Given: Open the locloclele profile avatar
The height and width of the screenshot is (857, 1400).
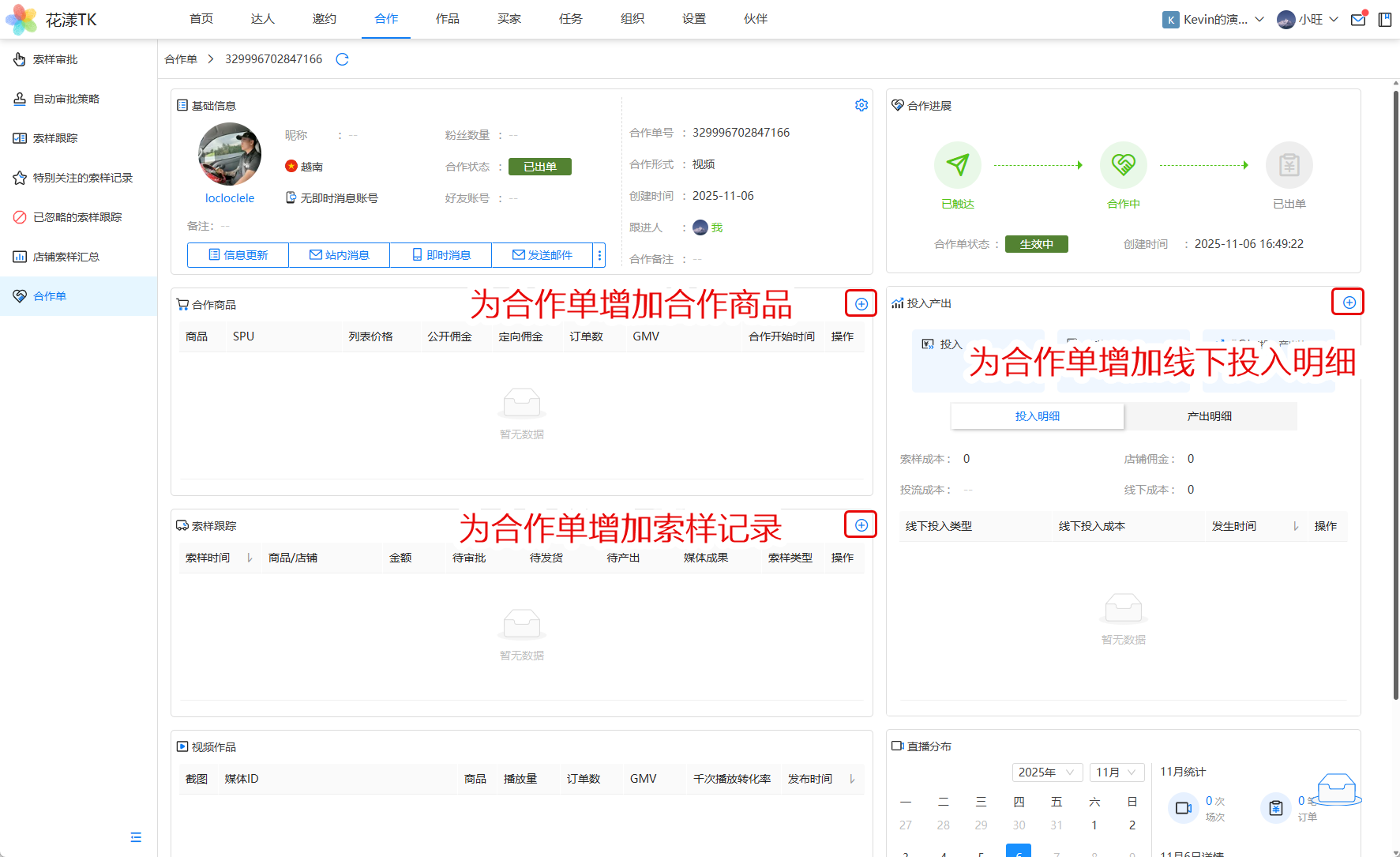Looking at the screenshot, I should (230, 154).
